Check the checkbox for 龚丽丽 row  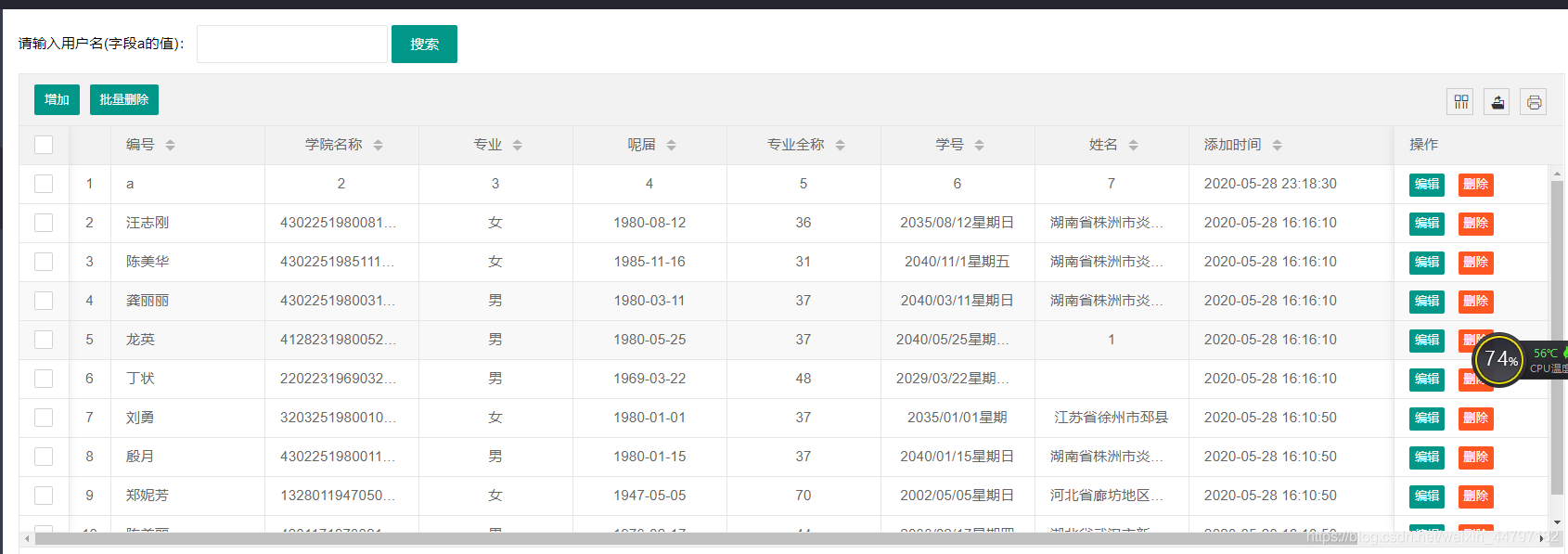tap(44, 301)
